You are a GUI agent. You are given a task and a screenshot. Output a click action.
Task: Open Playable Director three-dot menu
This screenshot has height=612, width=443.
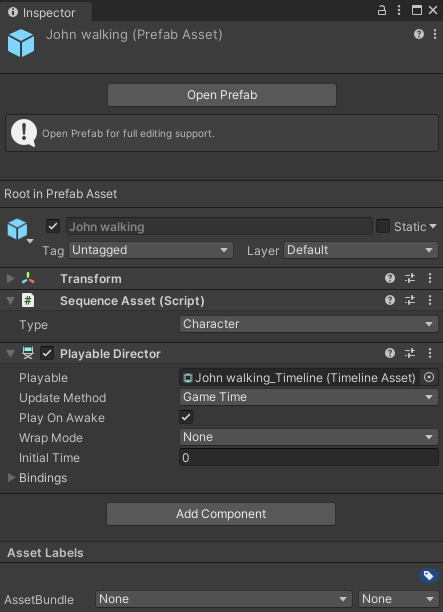[430, 353]
